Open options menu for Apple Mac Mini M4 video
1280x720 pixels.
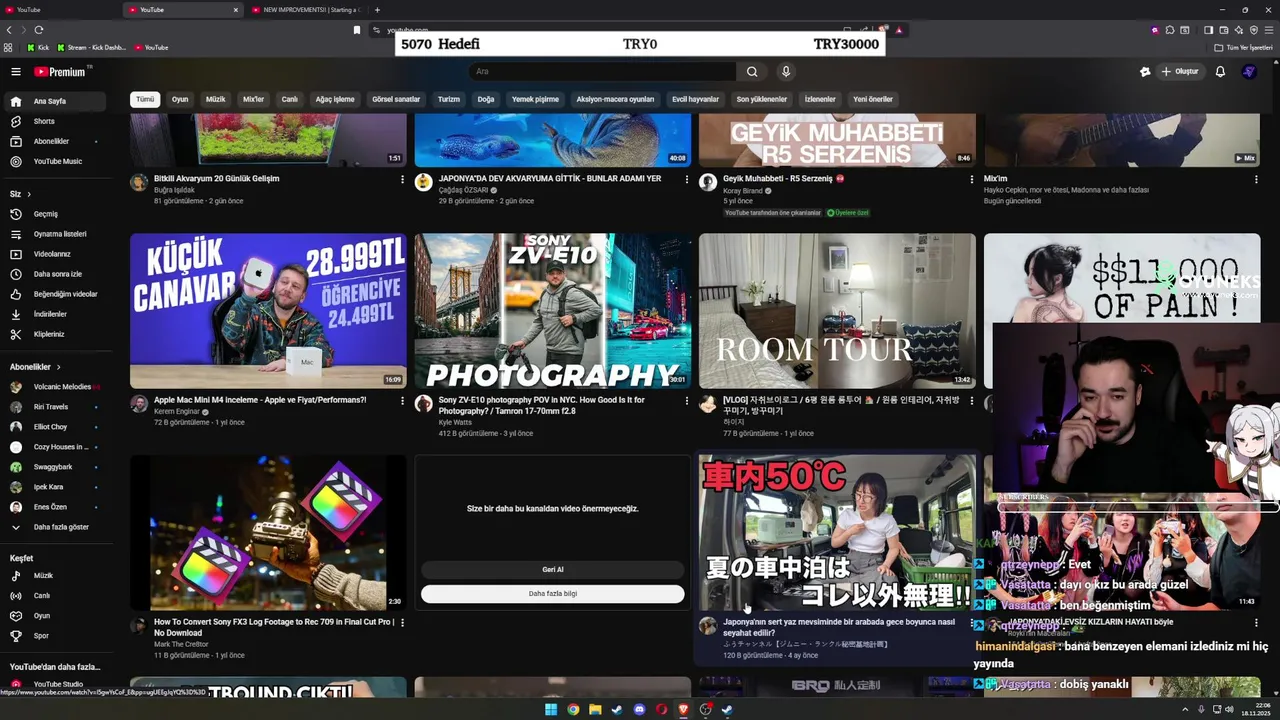402,400
